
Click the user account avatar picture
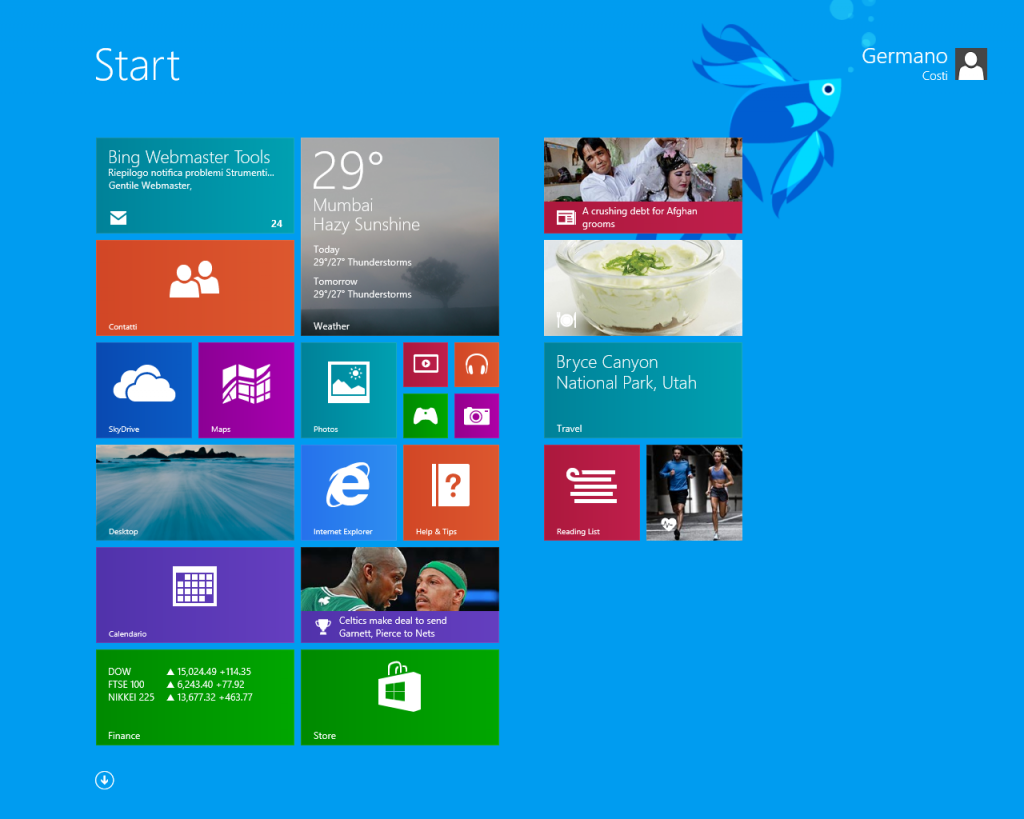971,64
